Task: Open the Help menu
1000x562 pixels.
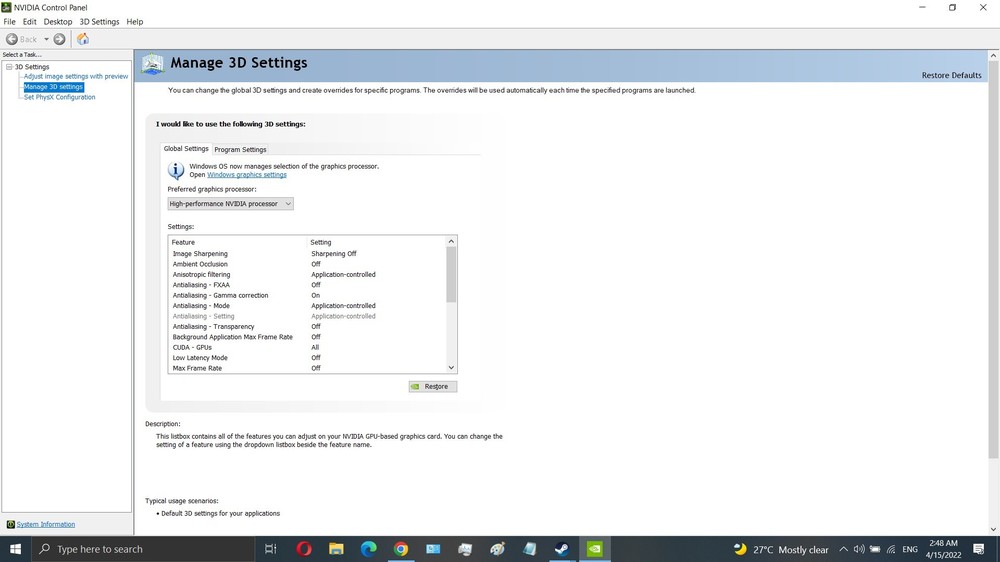Action: 135,22
